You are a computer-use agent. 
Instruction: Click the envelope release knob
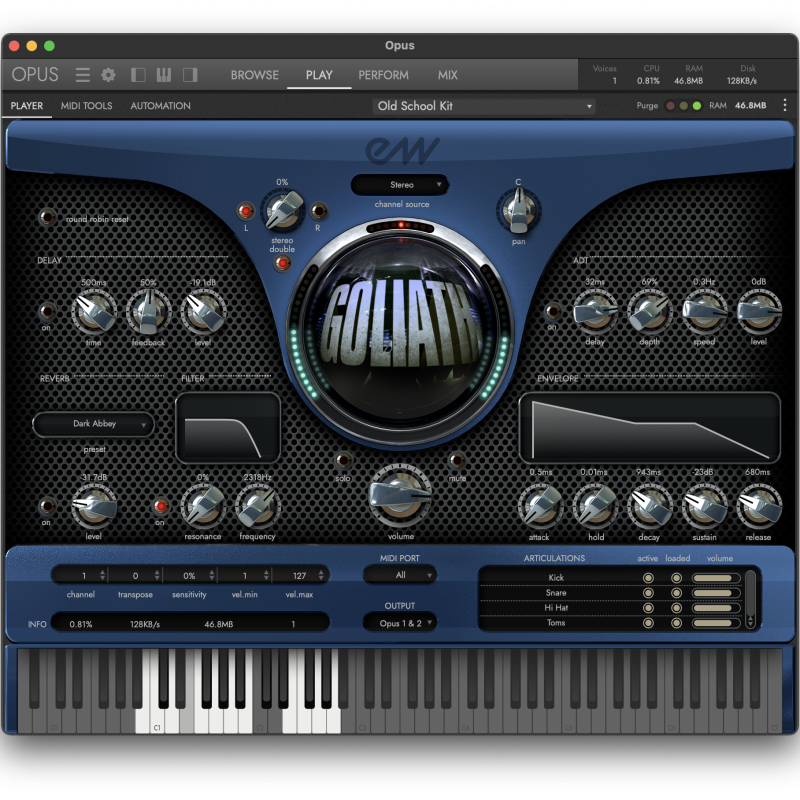(759, 507)
